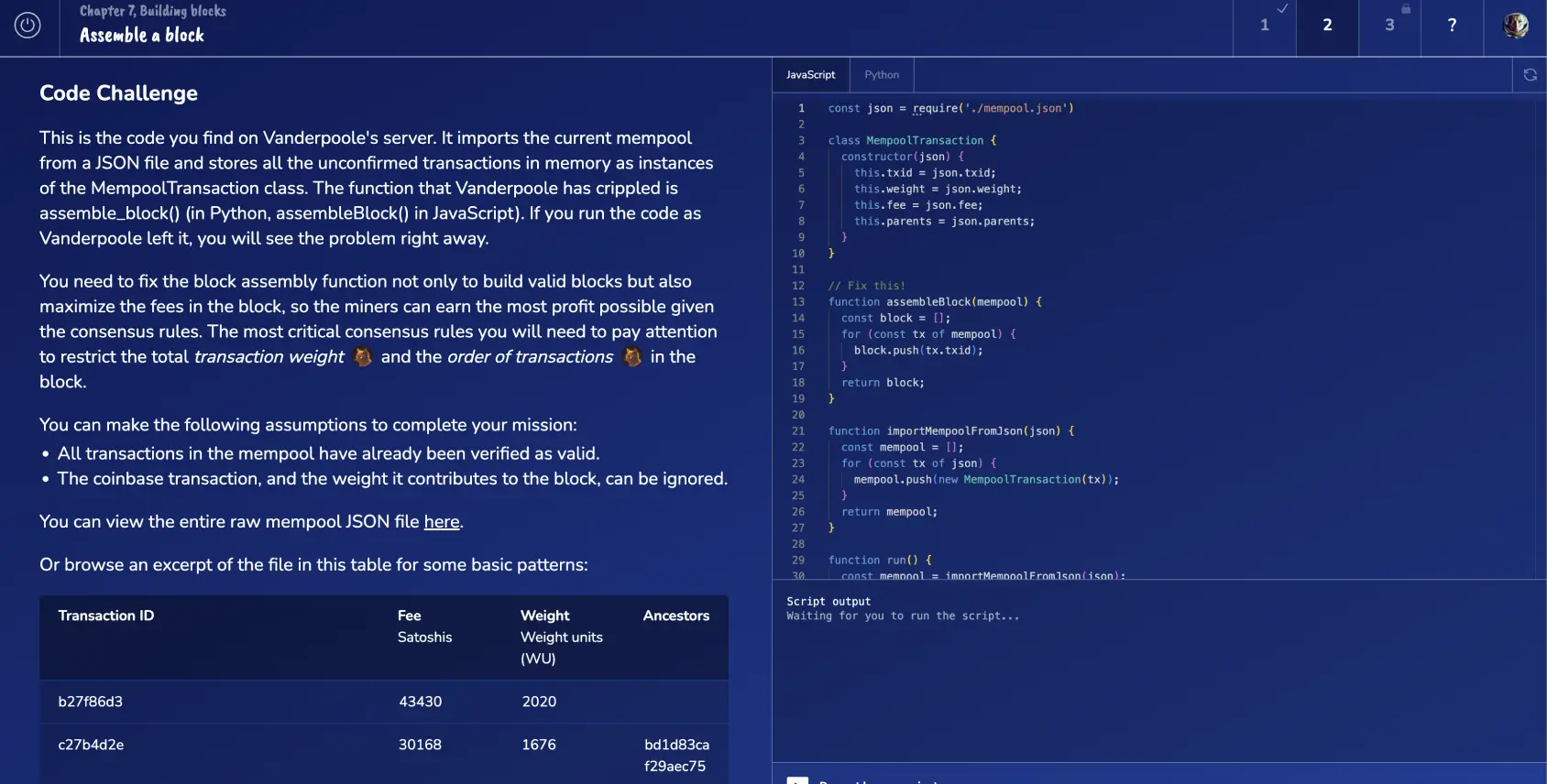Click the power icon in top-left corner

click(27, 26)
